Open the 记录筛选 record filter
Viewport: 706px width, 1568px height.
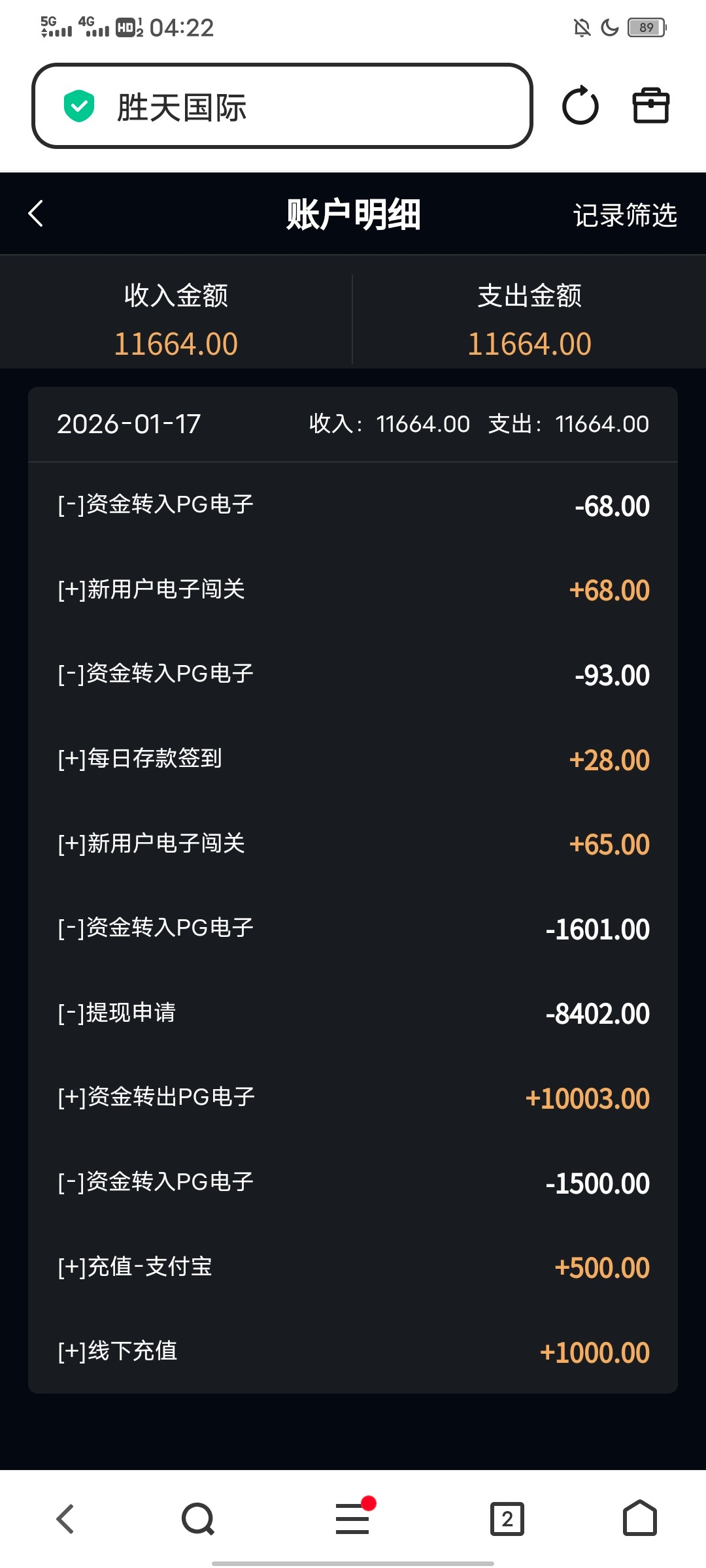[x=625, y=215]
